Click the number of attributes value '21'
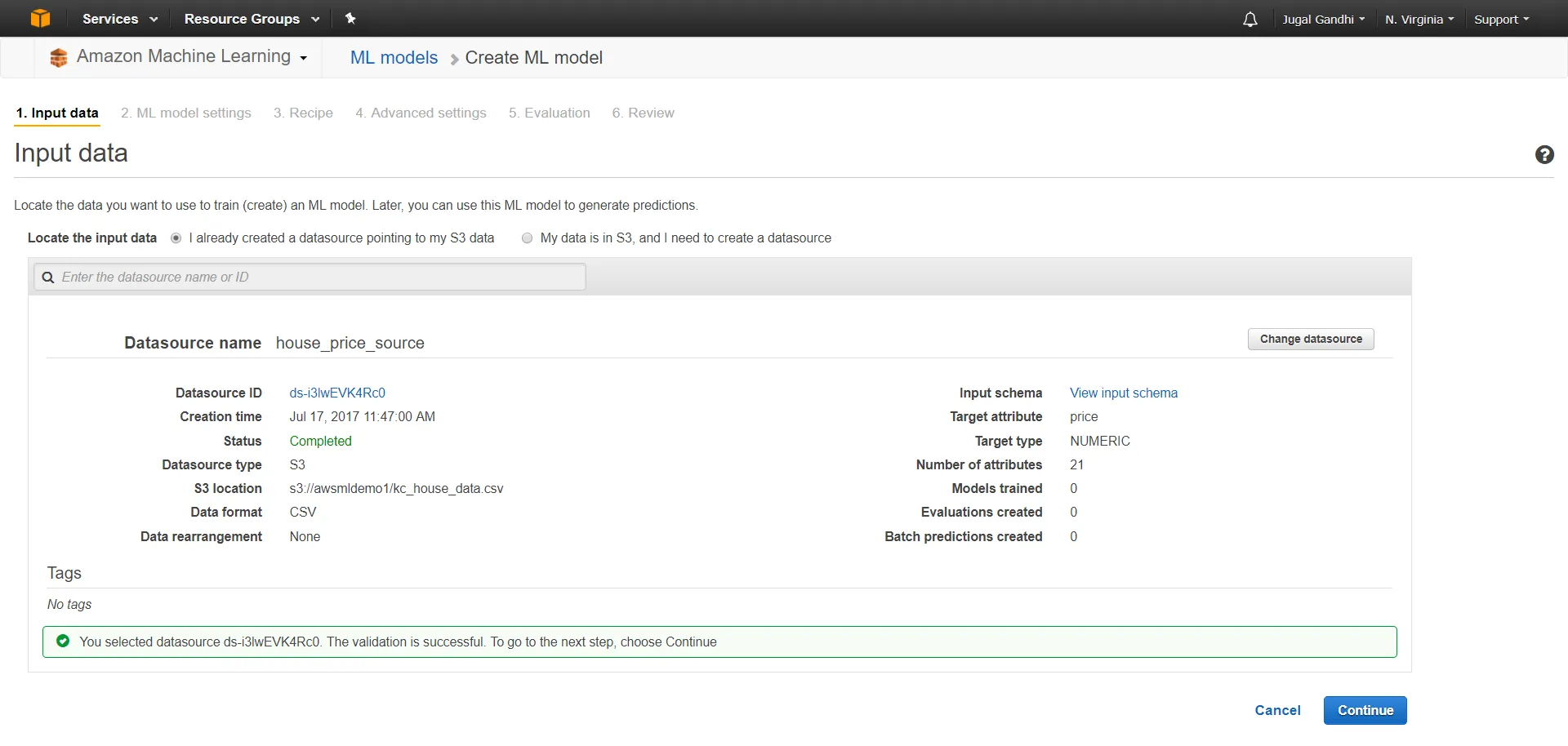This screenshot has height=746, width=1568. click(x=1076, y=464)
